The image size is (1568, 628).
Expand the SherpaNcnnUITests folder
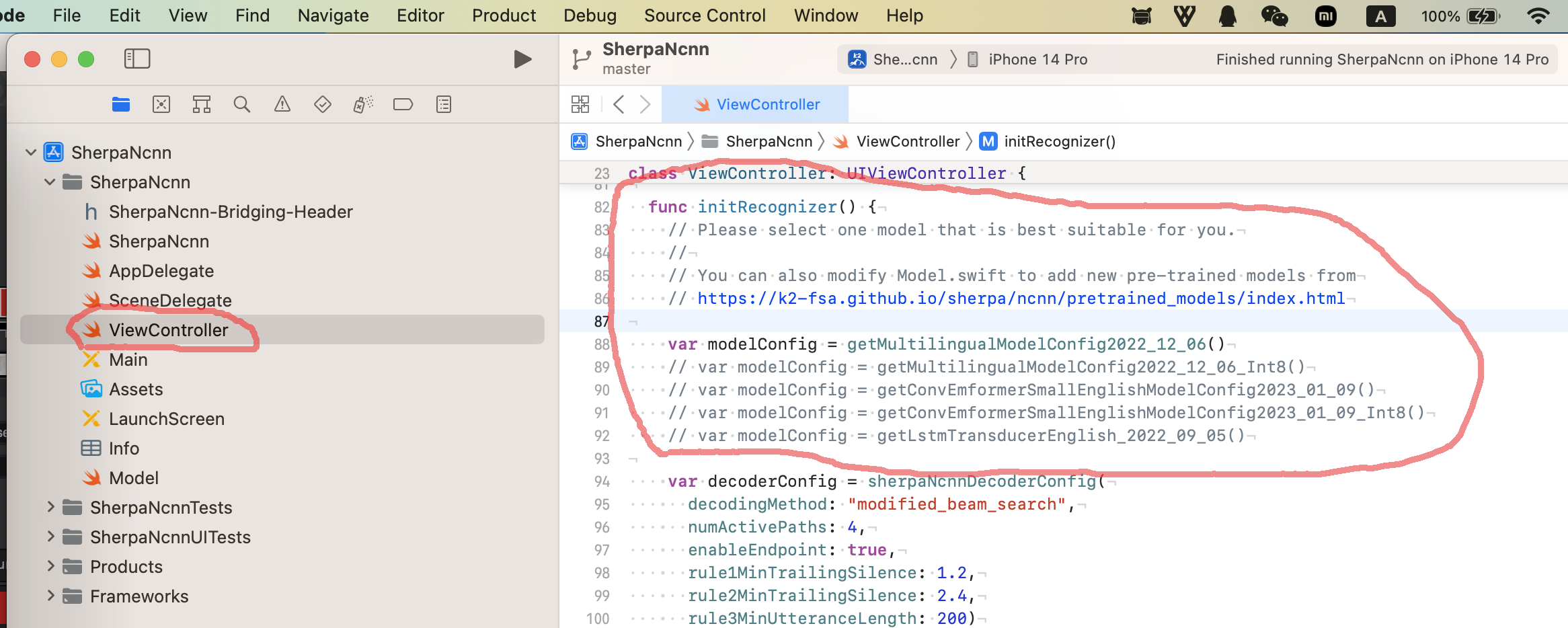50,537
